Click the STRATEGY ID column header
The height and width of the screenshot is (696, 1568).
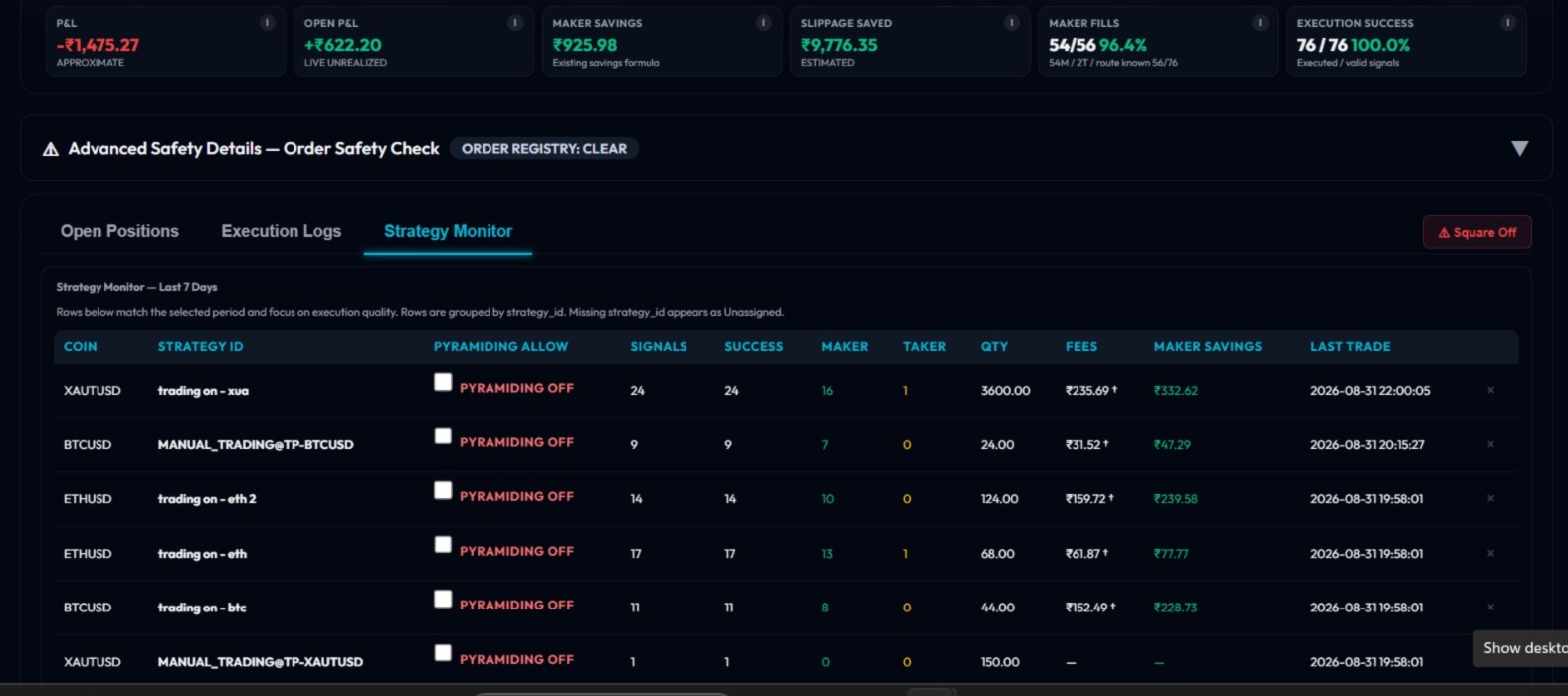pyautogui.click(x=200, y=346)
